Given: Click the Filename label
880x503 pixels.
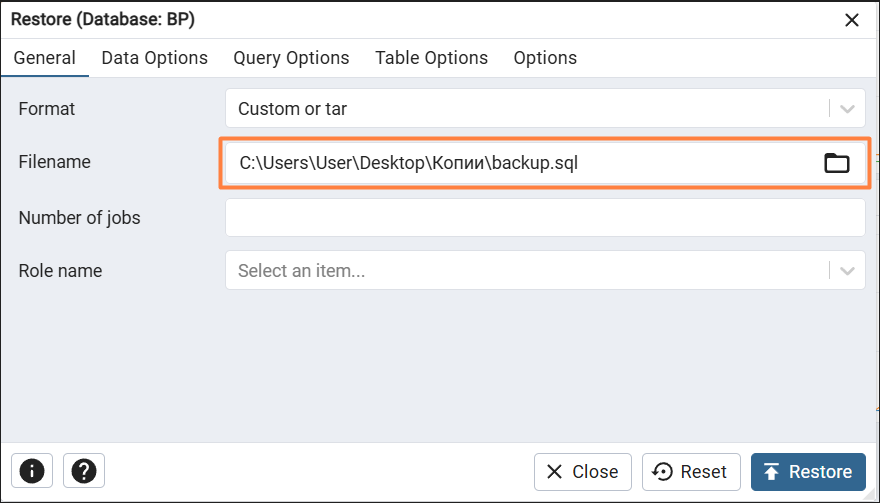Looking at the screenshot, I should pos(54,162).
